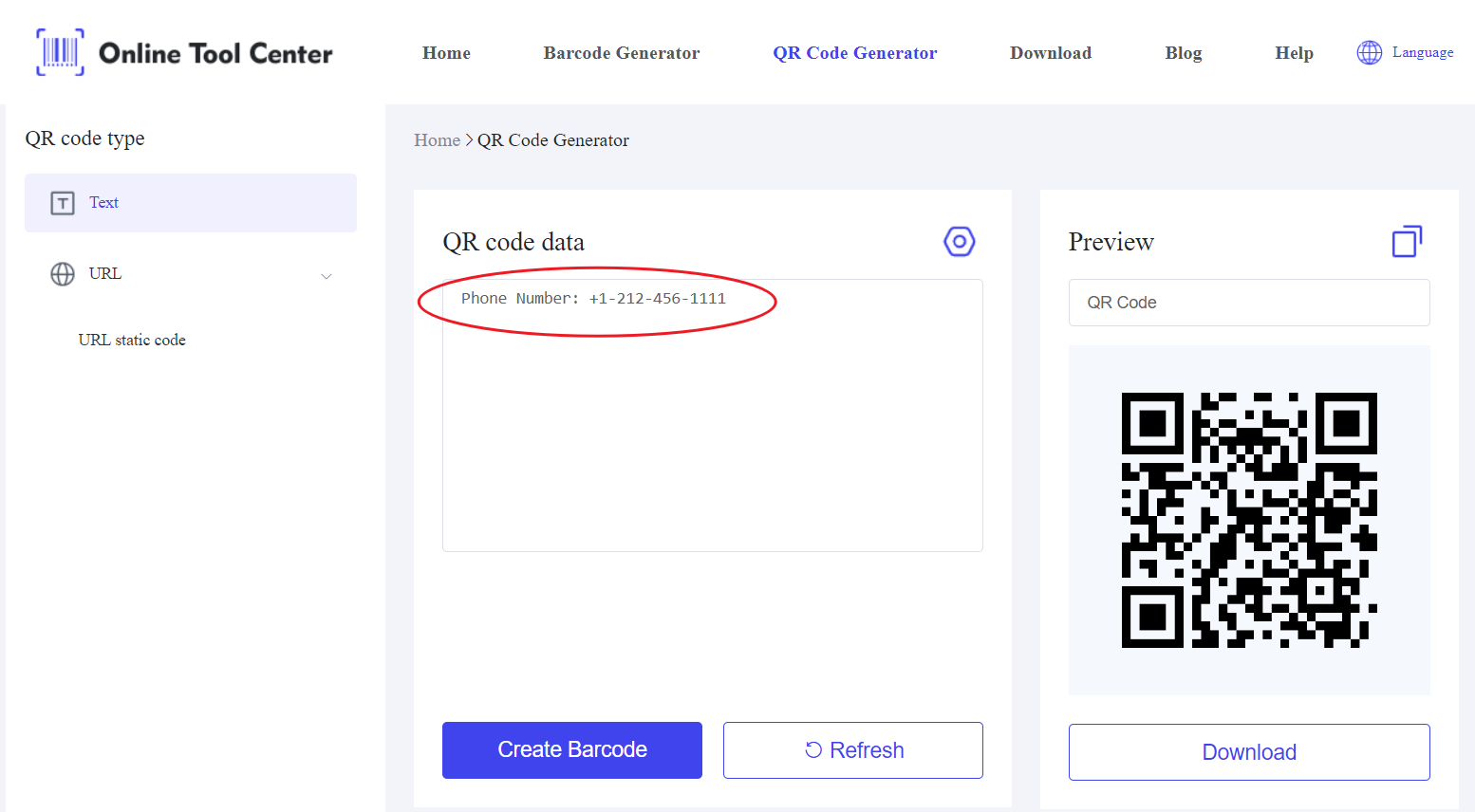Viewport: 1475px width, 812px height.
Task: Click the Online Tool Center barcode logo
Action: [x=60, y=52]
